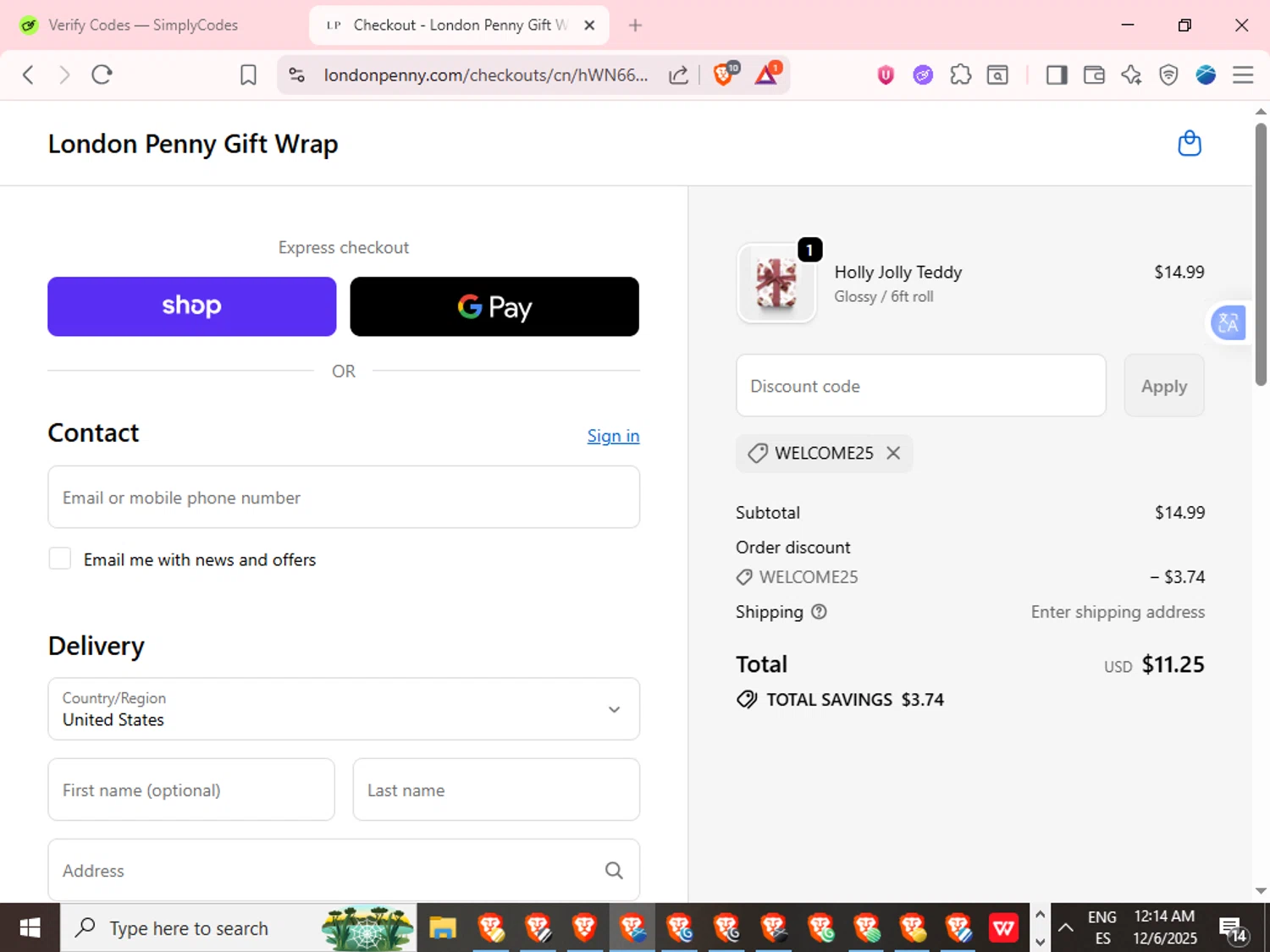Open a new browser tab
The width and height of the screenshot is (1270, 952).
pyautogui.click(x=635, y=25)
